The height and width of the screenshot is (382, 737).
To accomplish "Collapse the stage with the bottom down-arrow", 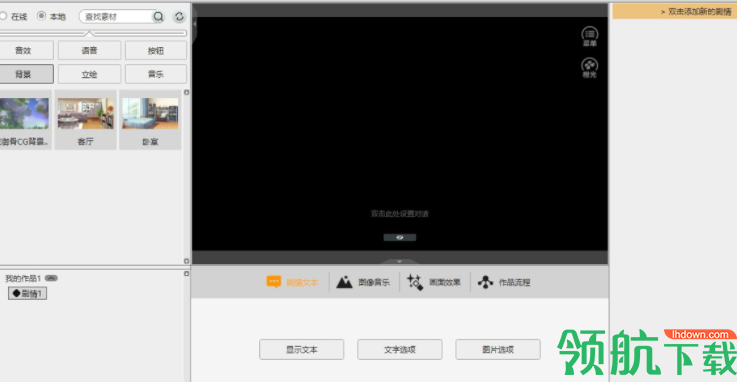I will [400, 261].
